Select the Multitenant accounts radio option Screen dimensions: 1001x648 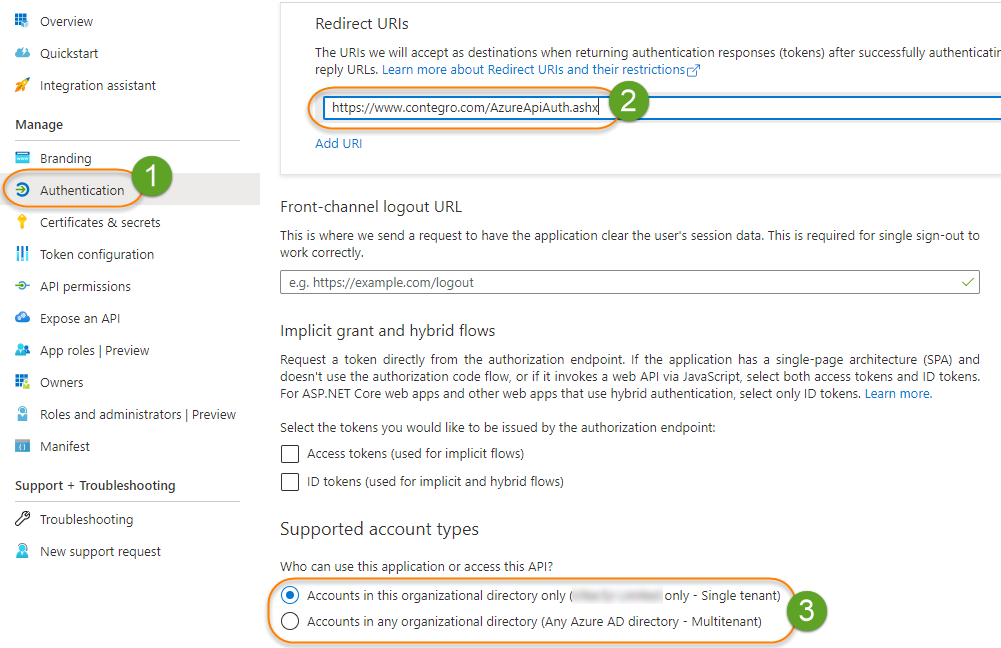tap(290, 621)
